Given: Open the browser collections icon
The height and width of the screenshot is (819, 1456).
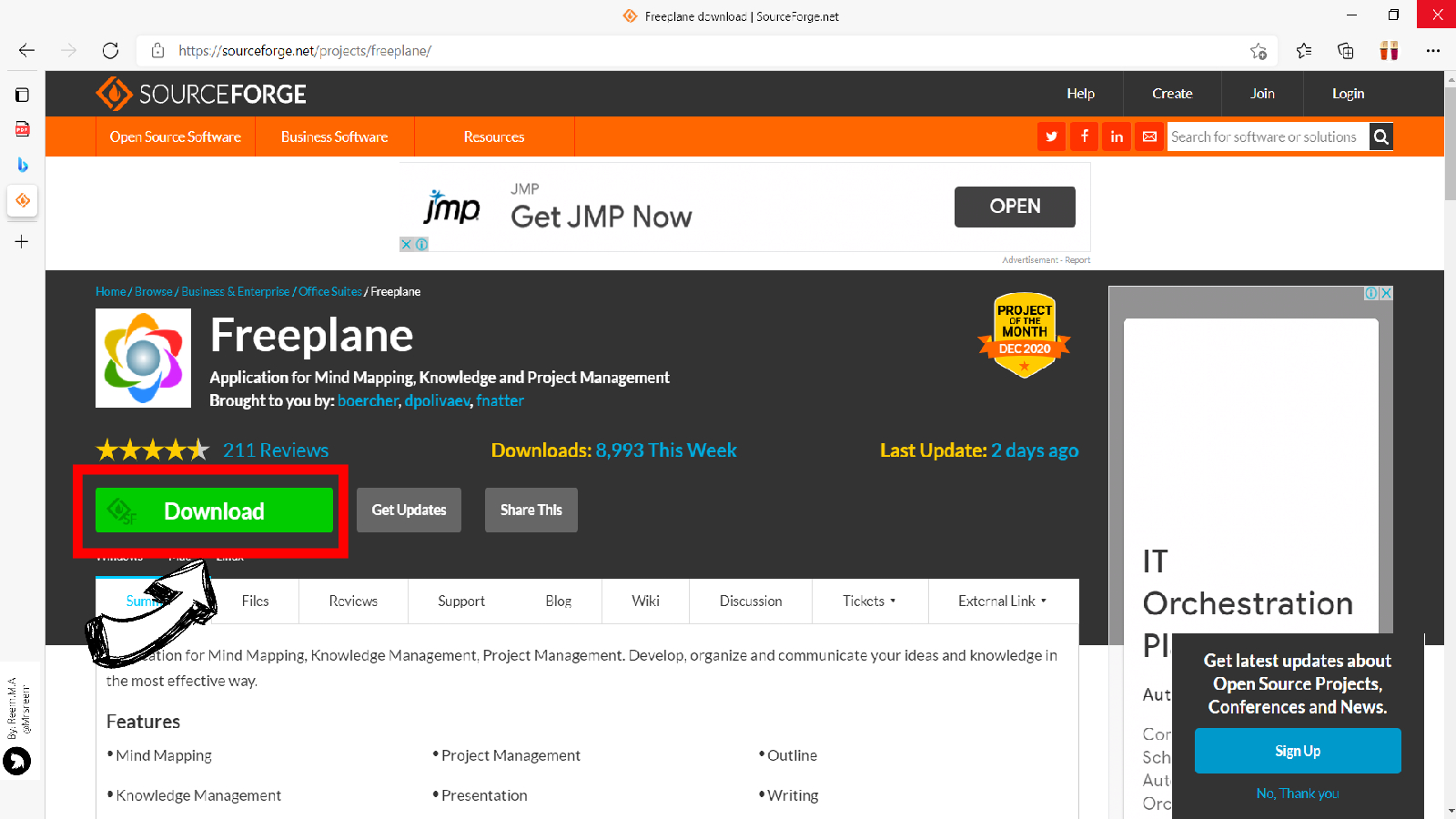Looking at the screenshot, I should (x=1346, y=51).
